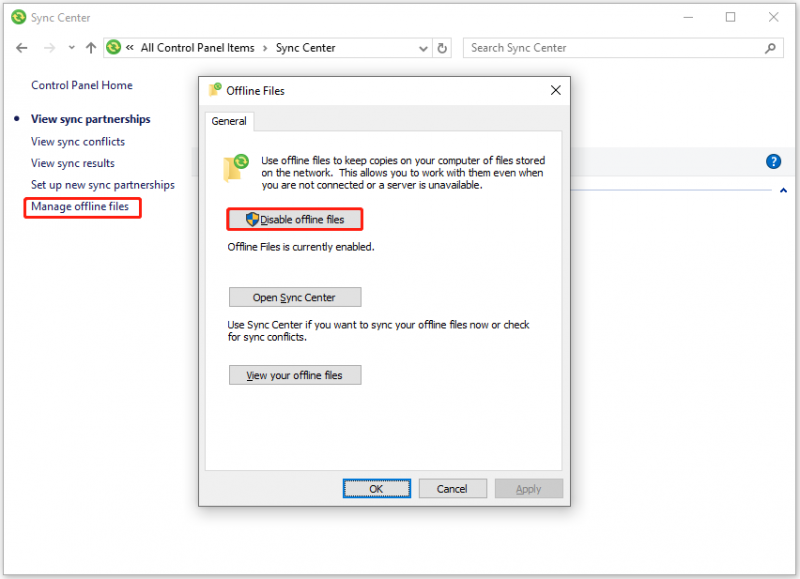Click the Back arrow in Sync Center
Screen dimensions: 800x579
pos(21,48)
